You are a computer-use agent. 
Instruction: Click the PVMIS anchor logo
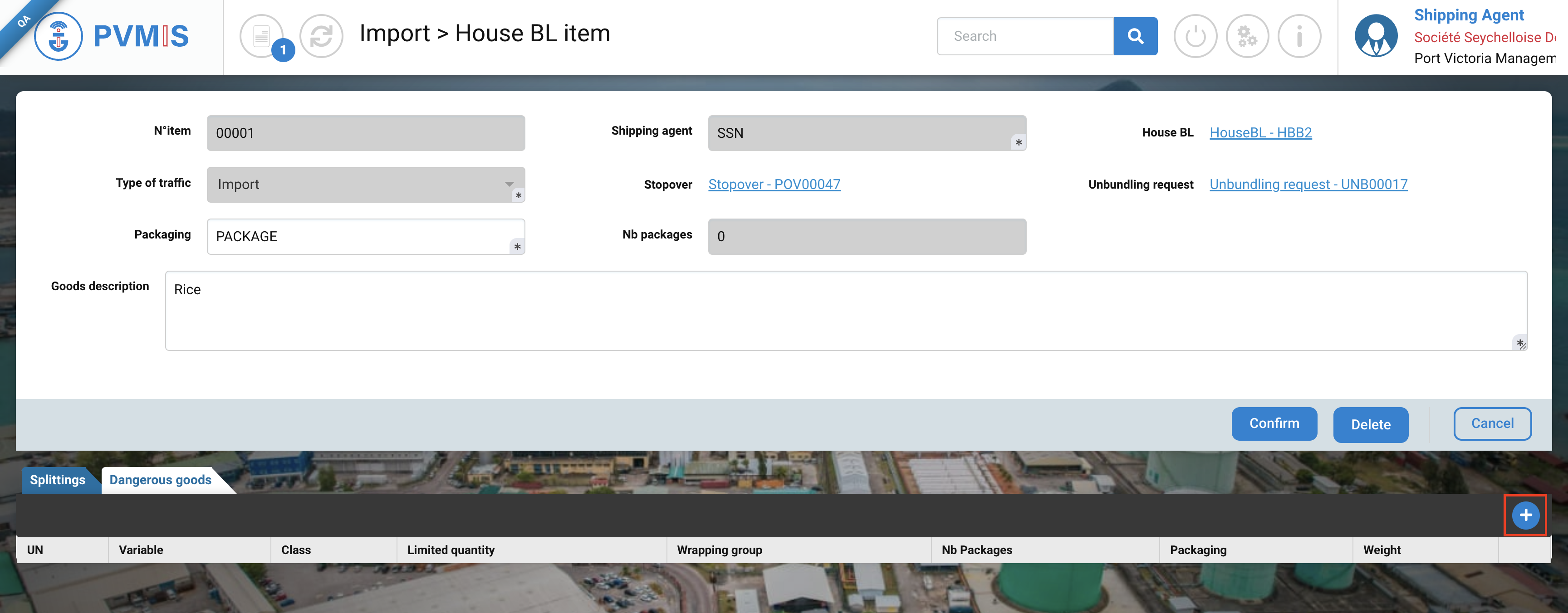[59, 36]
